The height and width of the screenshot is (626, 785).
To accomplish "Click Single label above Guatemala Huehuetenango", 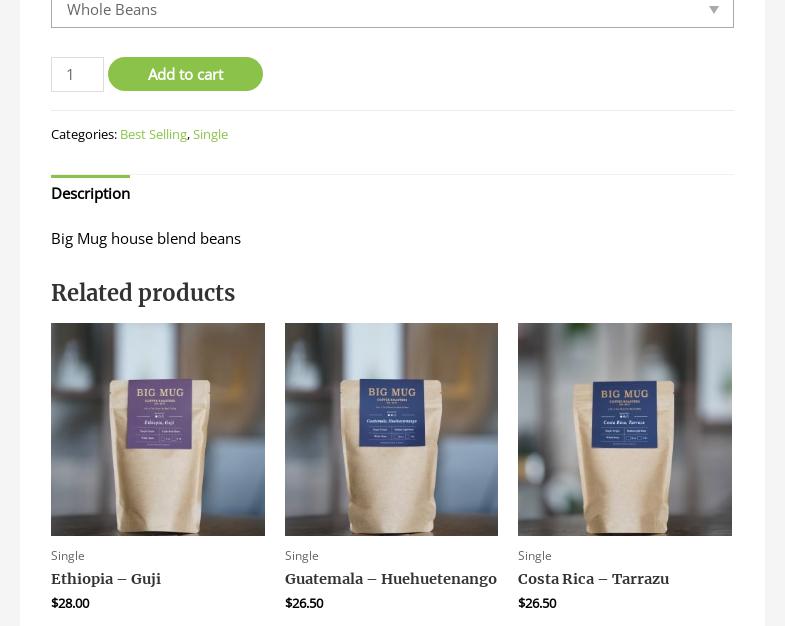I will (x=301, y=556).
